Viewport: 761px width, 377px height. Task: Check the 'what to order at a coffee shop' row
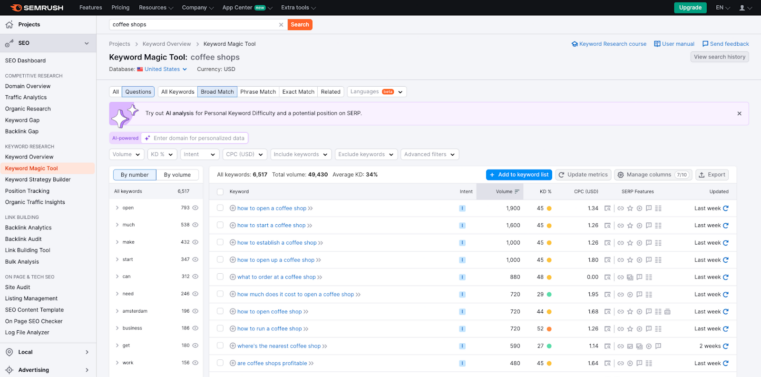click(220, 277)
